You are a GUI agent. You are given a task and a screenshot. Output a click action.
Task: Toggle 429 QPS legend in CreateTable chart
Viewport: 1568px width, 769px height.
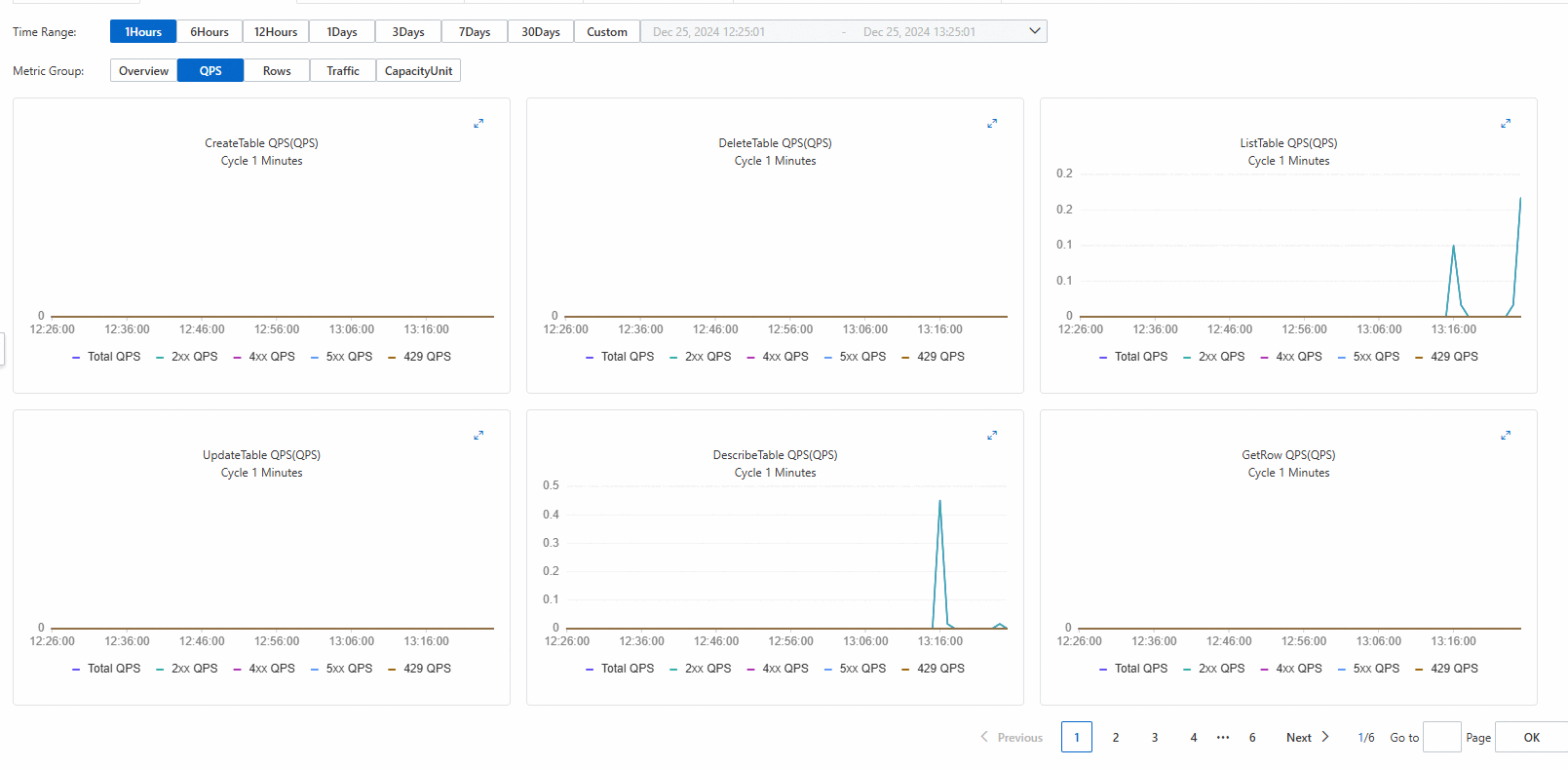(x=420, y=357)
